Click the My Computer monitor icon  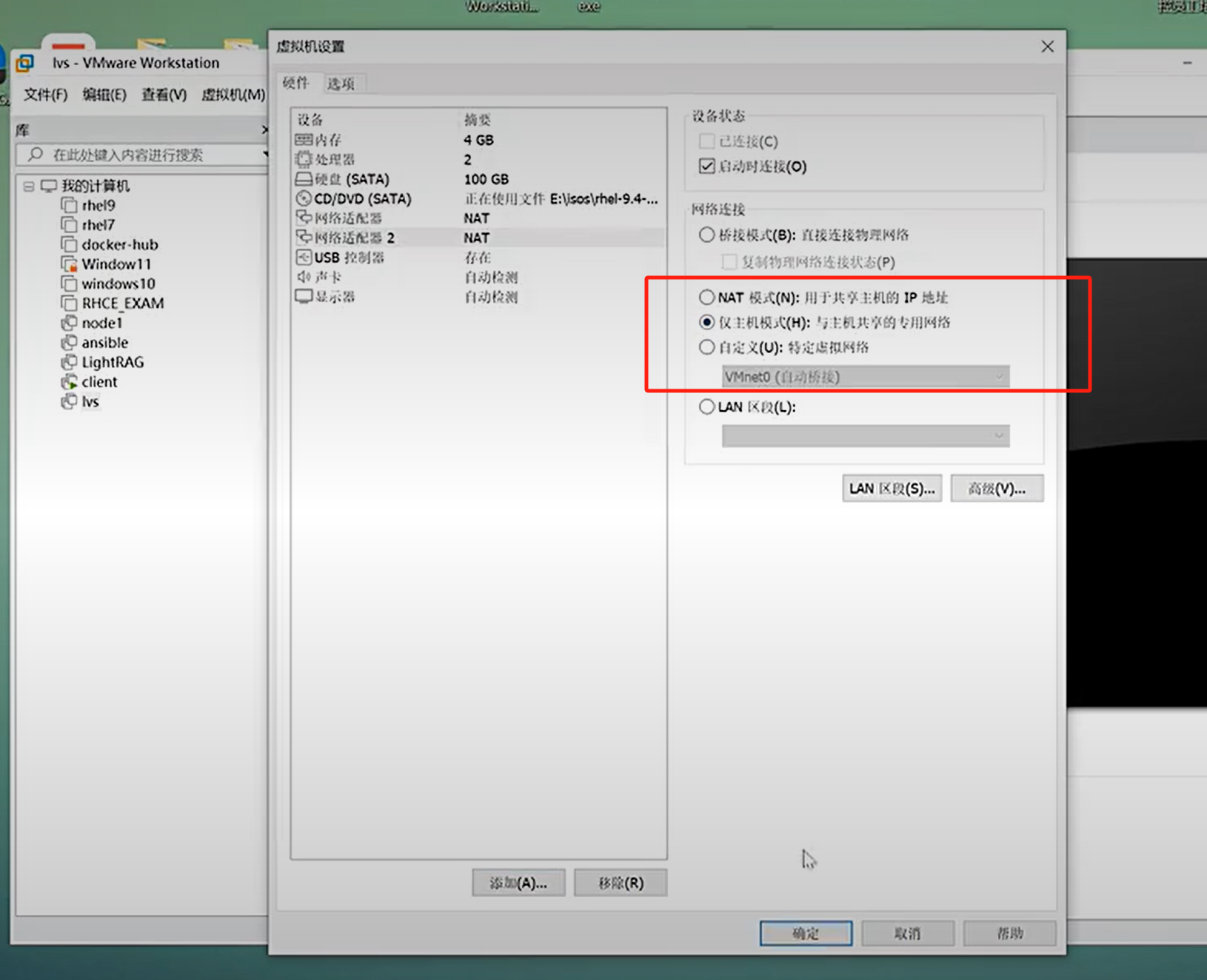[49, 185]
